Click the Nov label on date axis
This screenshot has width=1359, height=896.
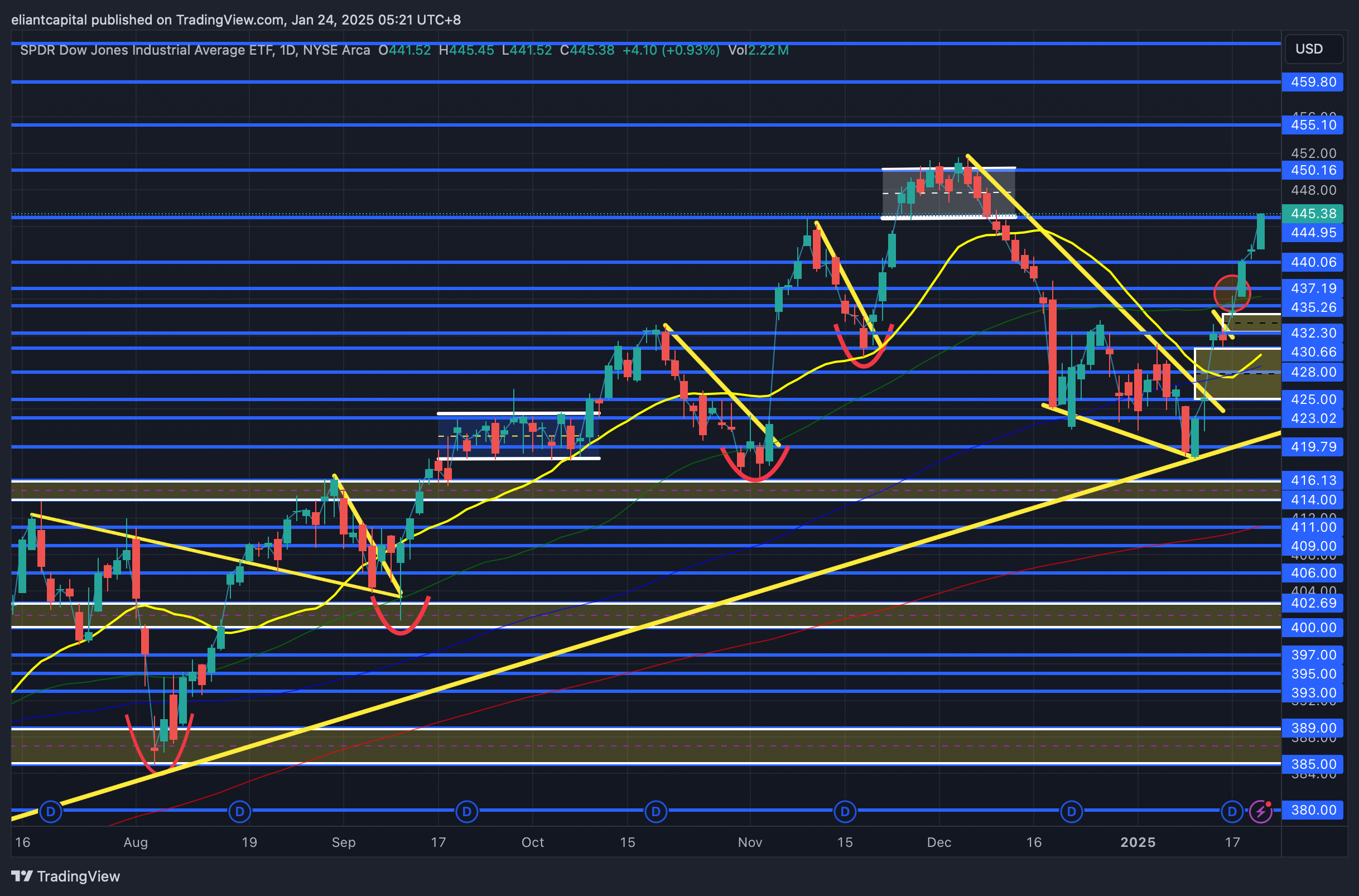tap(749, 842)
